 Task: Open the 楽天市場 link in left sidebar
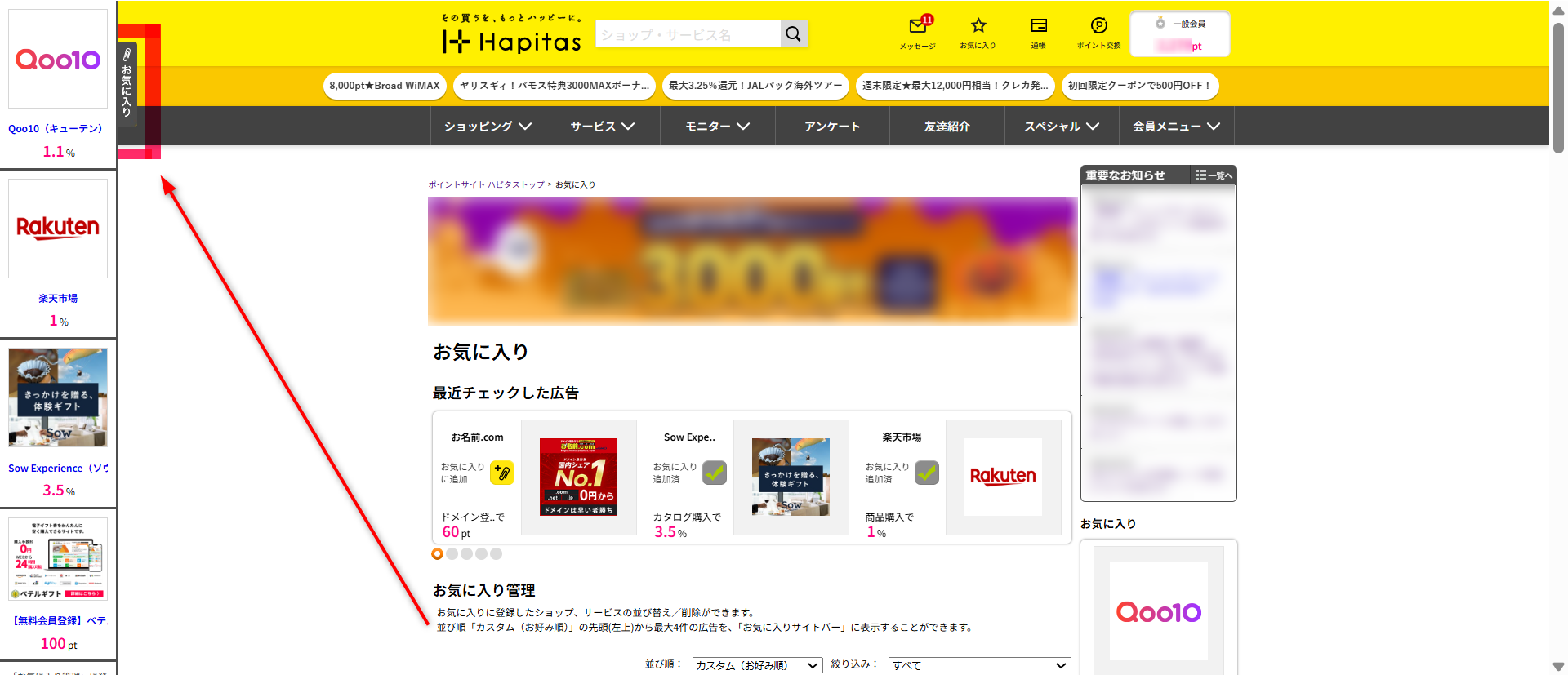pos(58,299)
